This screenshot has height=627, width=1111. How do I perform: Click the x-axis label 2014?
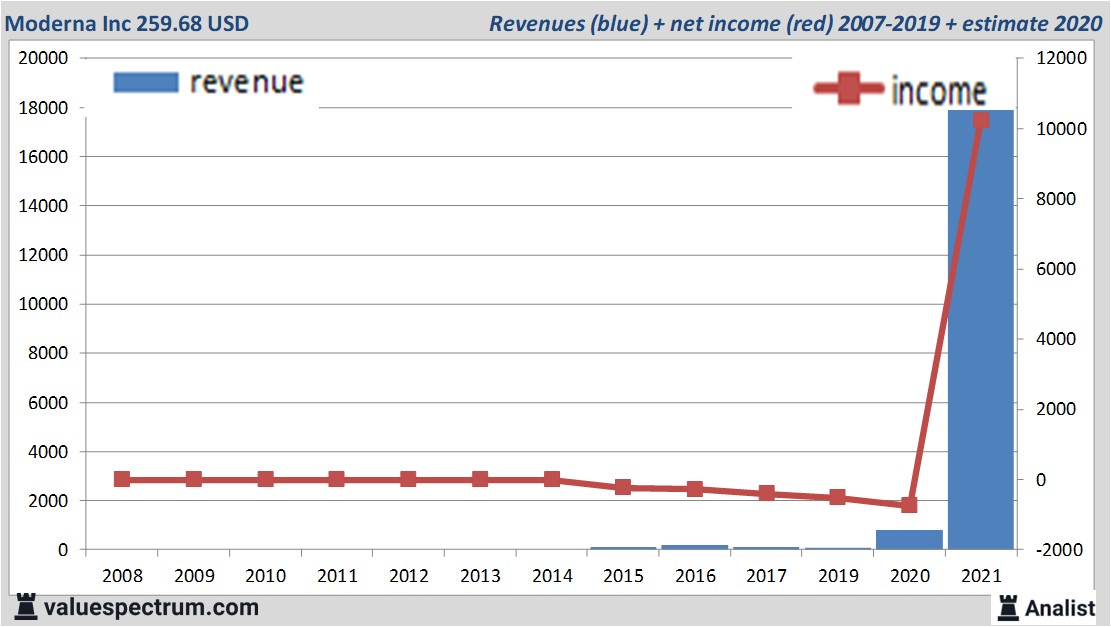coord(552,576)
